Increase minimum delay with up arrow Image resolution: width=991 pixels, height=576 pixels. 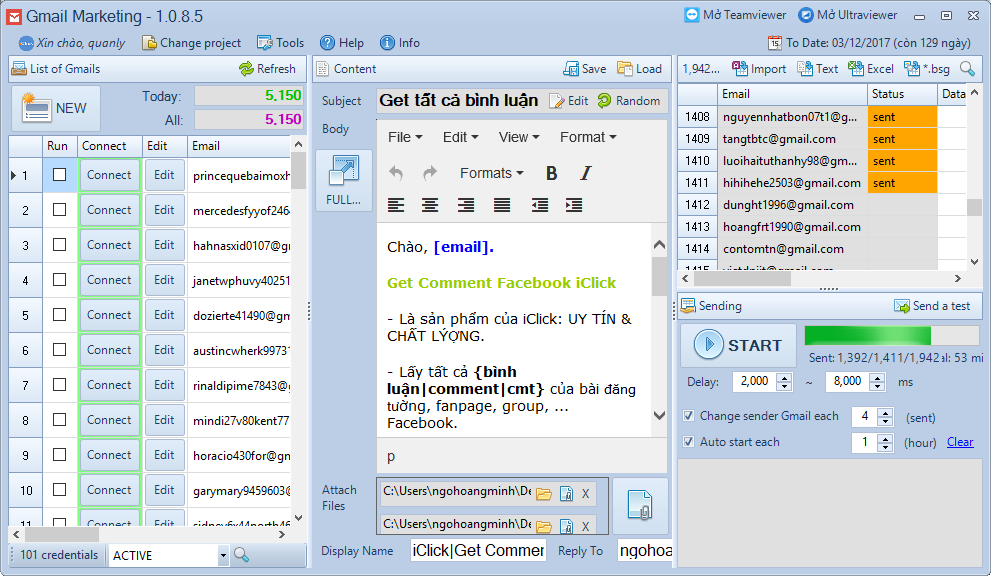pyautogui.click(x=784, y=377)
